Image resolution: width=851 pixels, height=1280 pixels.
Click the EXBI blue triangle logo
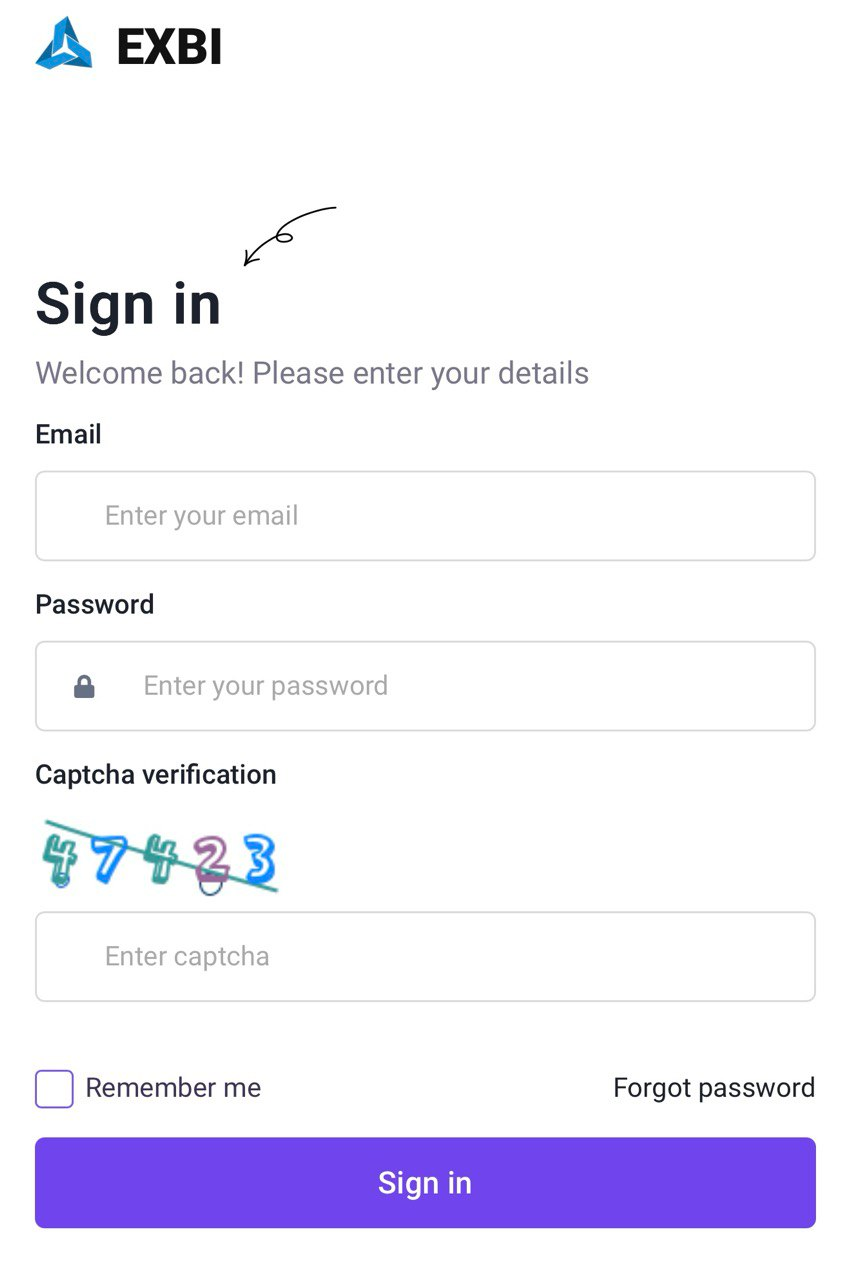63,45
